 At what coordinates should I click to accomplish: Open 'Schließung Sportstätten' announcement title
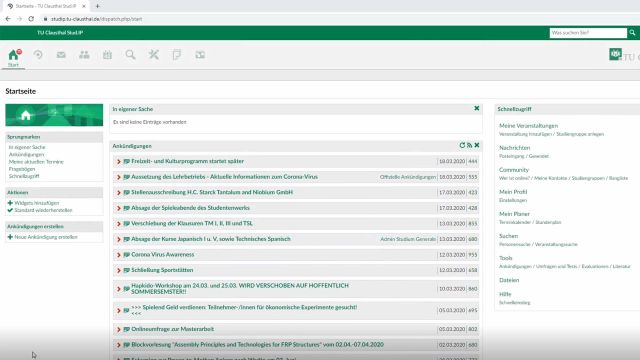pyautogui.click(x=162, y=270)
